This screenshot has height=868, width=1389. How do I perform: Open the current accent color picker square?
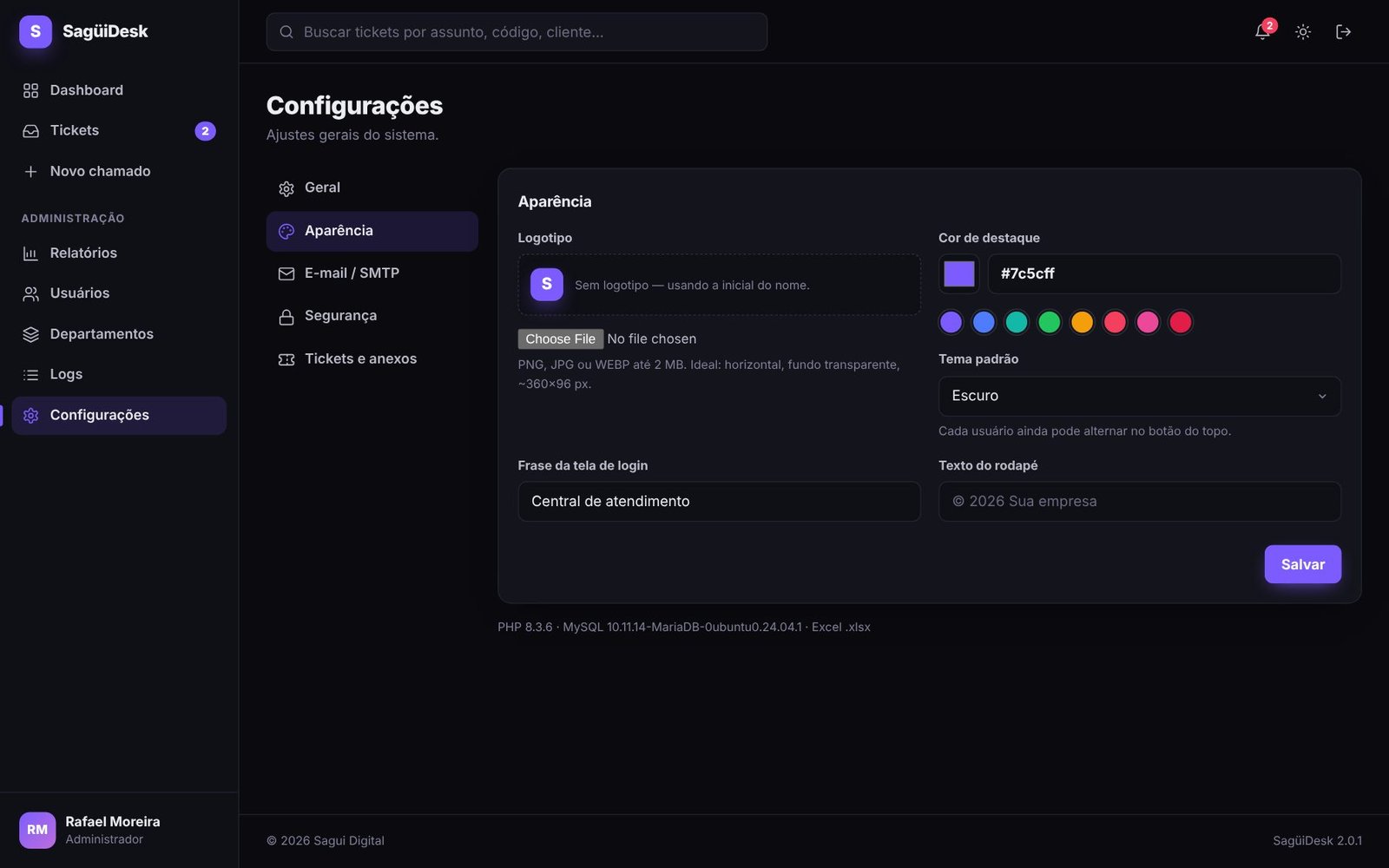click(x=958, y=274)
